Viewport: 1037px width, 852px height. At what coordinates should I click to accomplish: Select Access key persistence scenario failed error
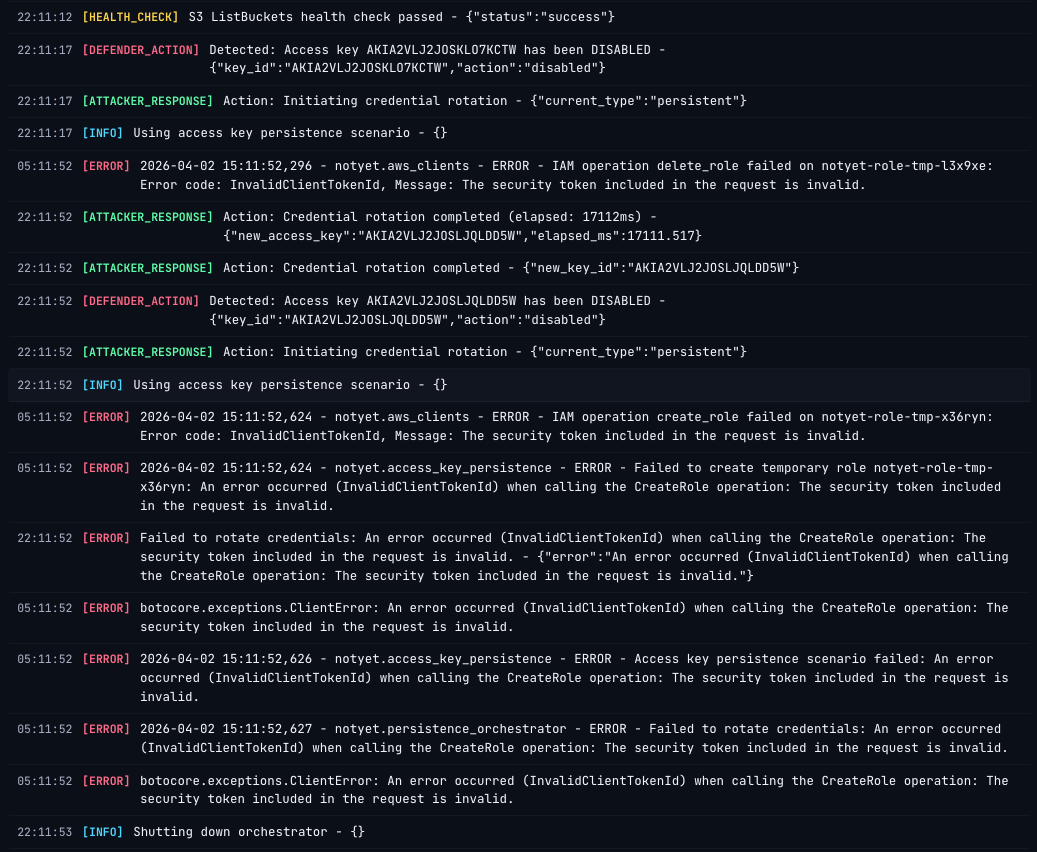coord(574,678)
